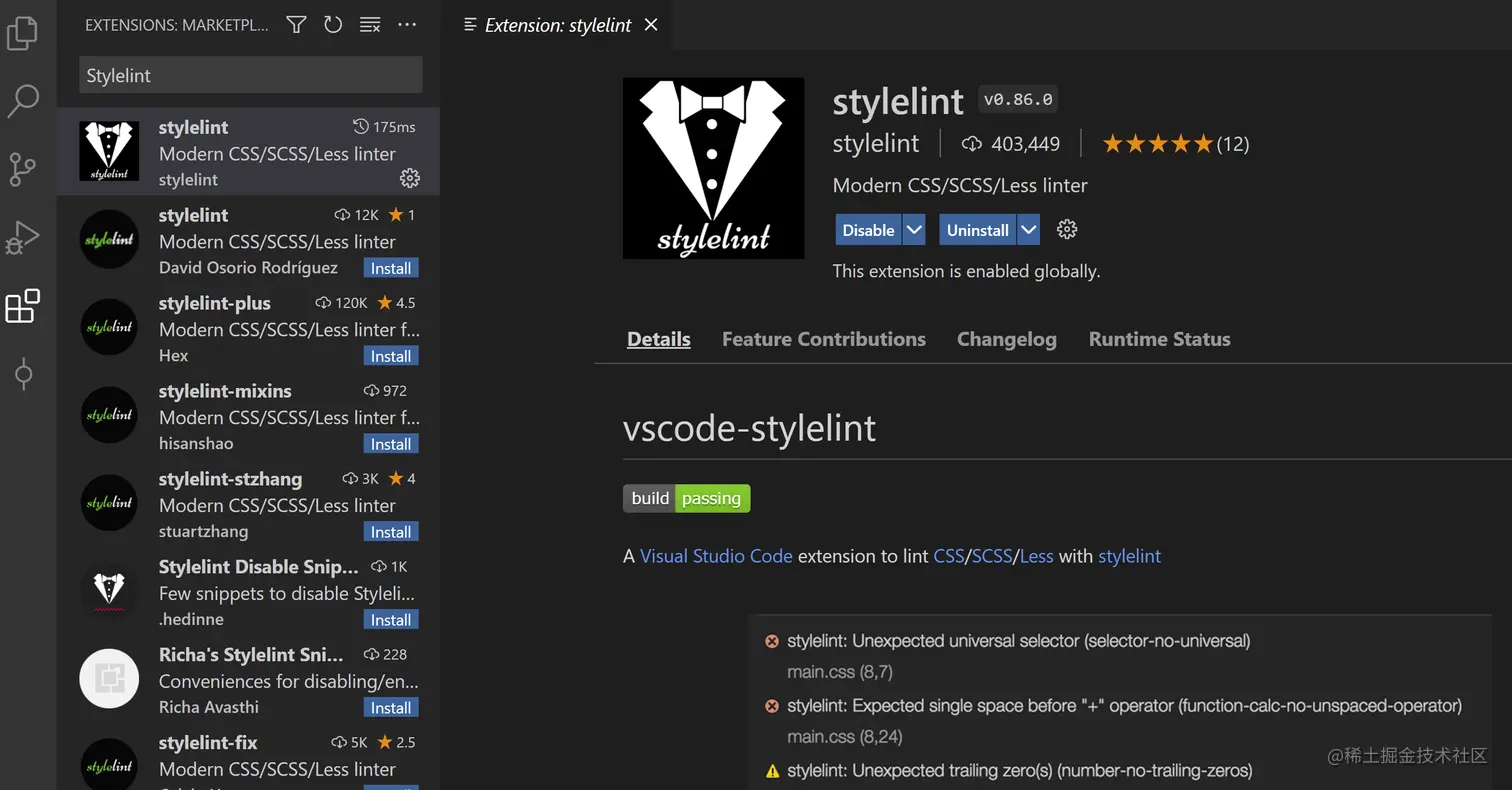Click Richa's Stylelint Snippets extension icon
The image size is (1512, 790).
109,679
